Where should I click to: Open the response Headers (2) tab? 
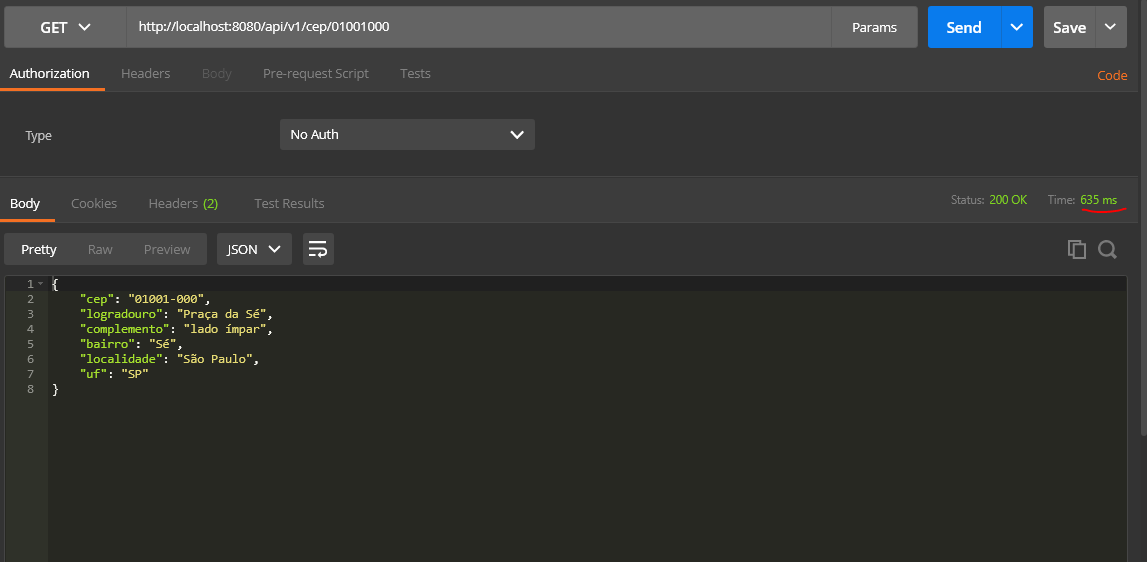(183, 203)
